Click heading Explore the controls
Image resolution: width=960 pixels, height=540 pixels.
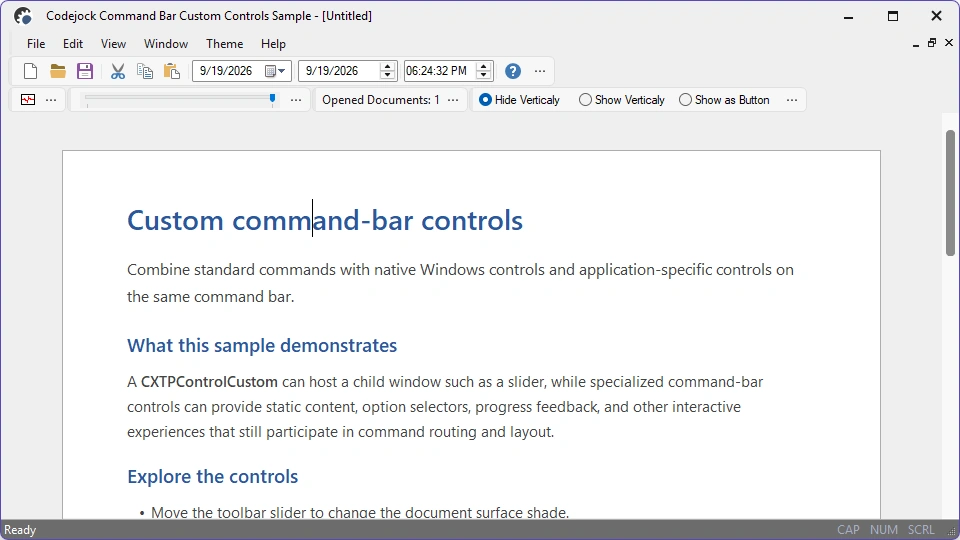click(x=212, y=476)
